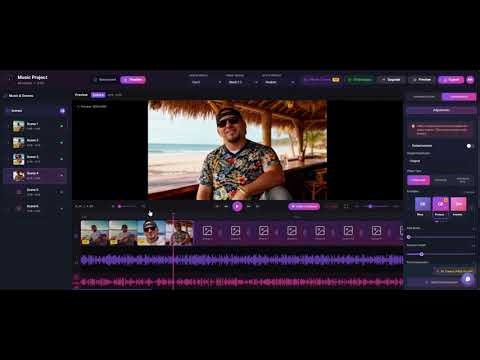This screenshot has width=480, height=360.
Task: Expand the chevron on the Scene 6 row
Action: (x=61, y=209)
